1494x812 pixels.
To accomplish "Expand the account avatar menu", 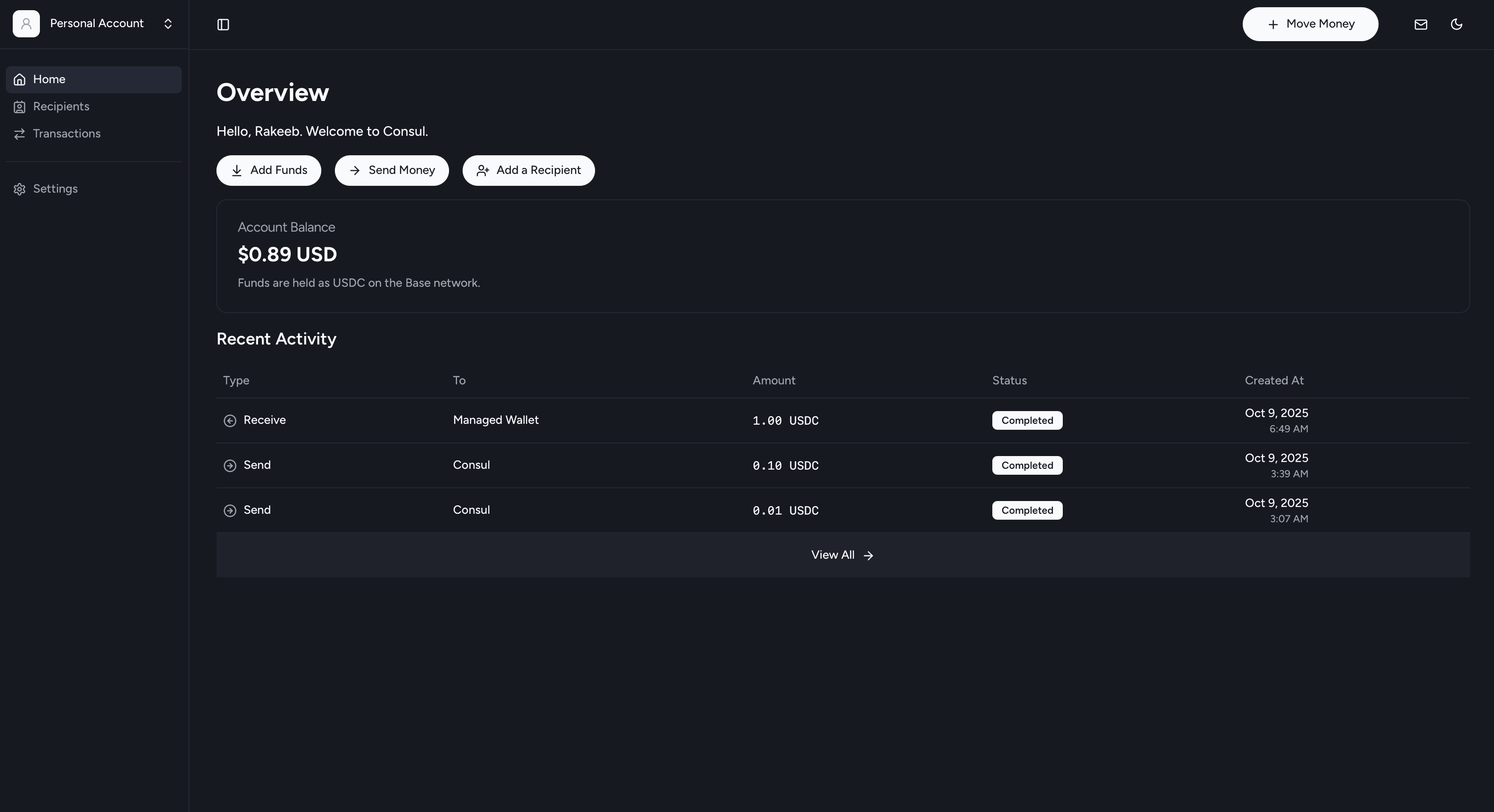I will 26,24.
